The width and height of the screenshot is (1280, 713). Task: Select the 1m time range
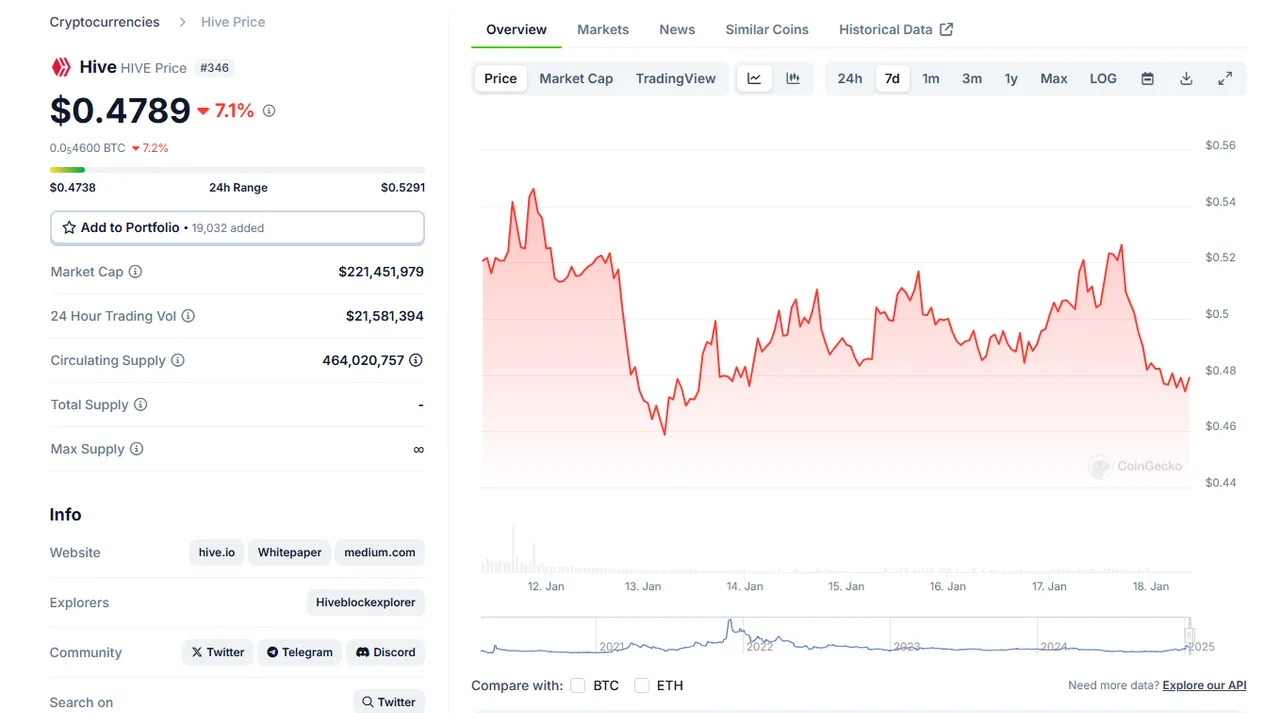tap(931, 79)
